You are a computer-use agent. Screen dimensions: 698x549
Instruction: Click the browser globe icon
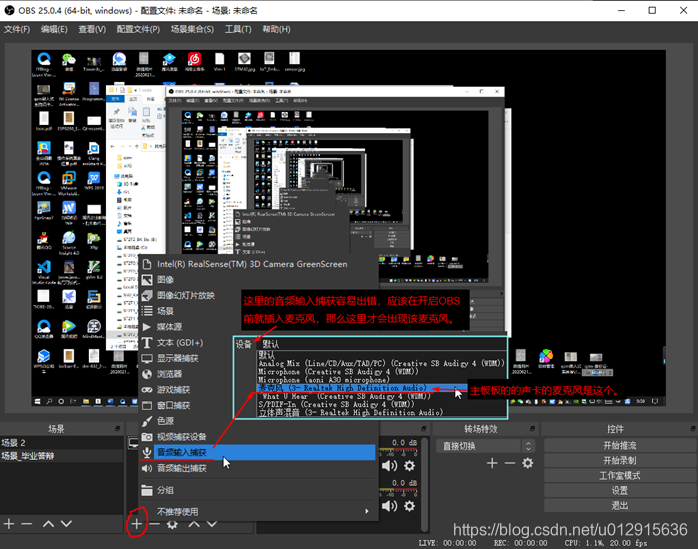pyautogui.click(x=147, y=374)
